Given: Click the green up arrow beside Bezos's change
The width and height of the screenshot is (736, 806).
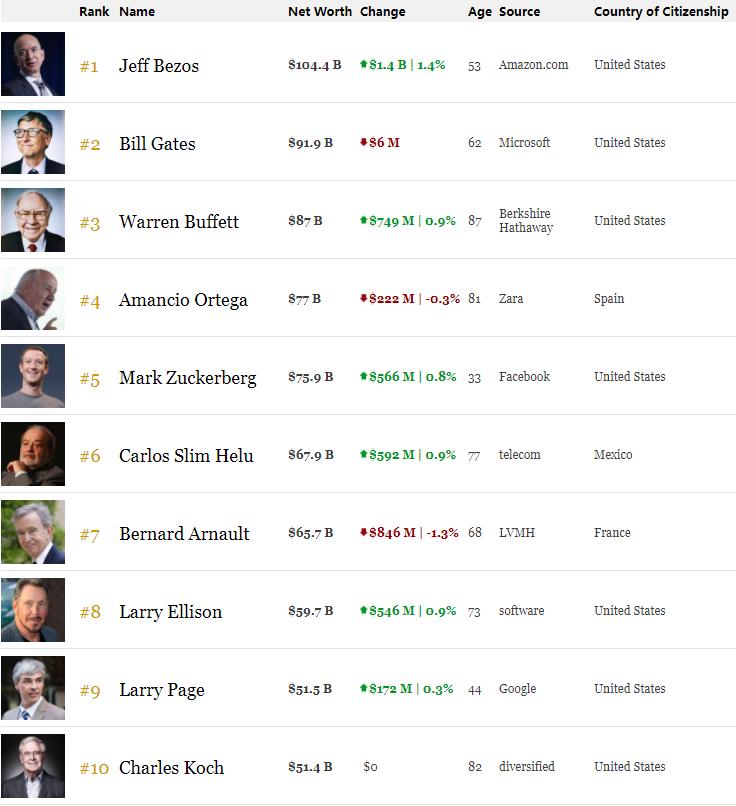Looking at the screenshot, I should (364, 65).
